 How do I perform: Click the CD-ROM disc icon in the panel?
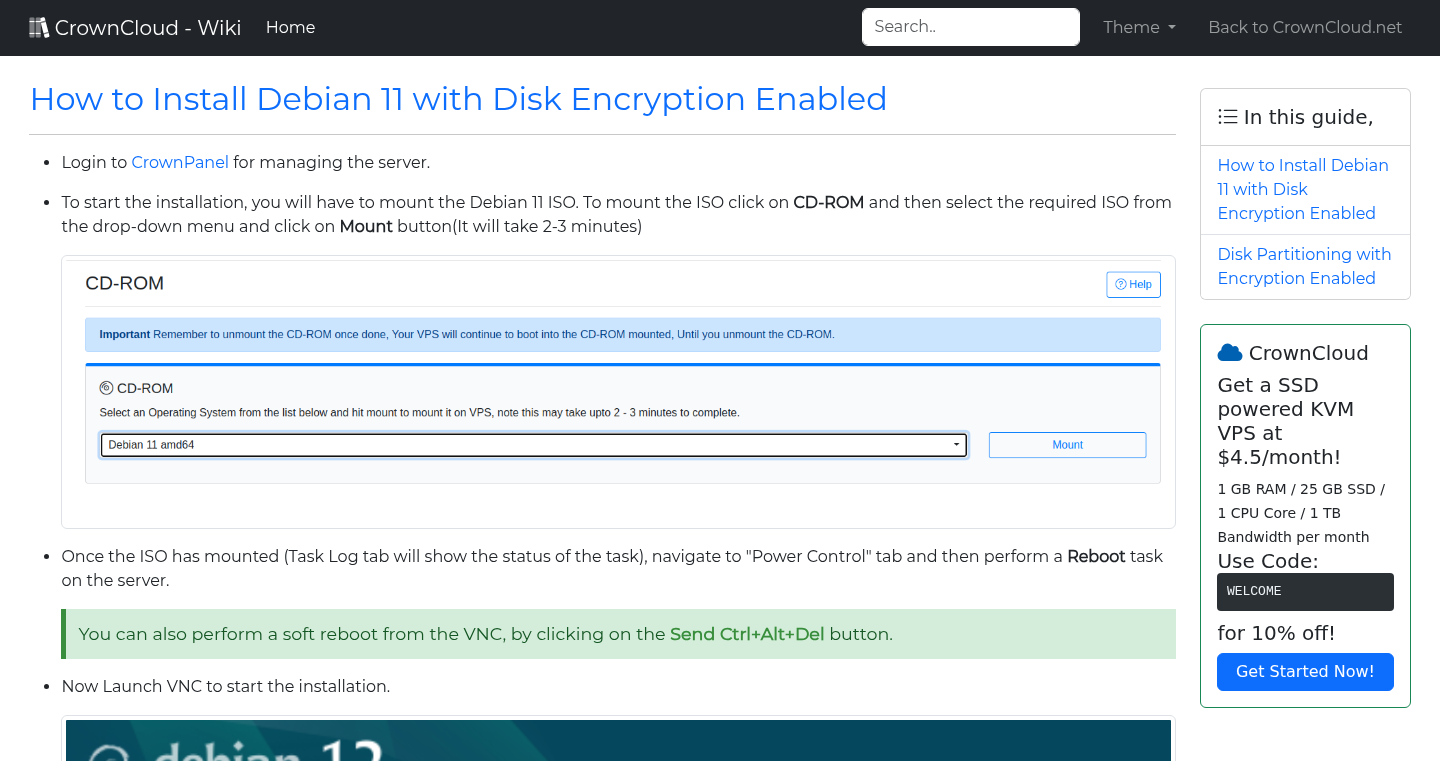106,387
